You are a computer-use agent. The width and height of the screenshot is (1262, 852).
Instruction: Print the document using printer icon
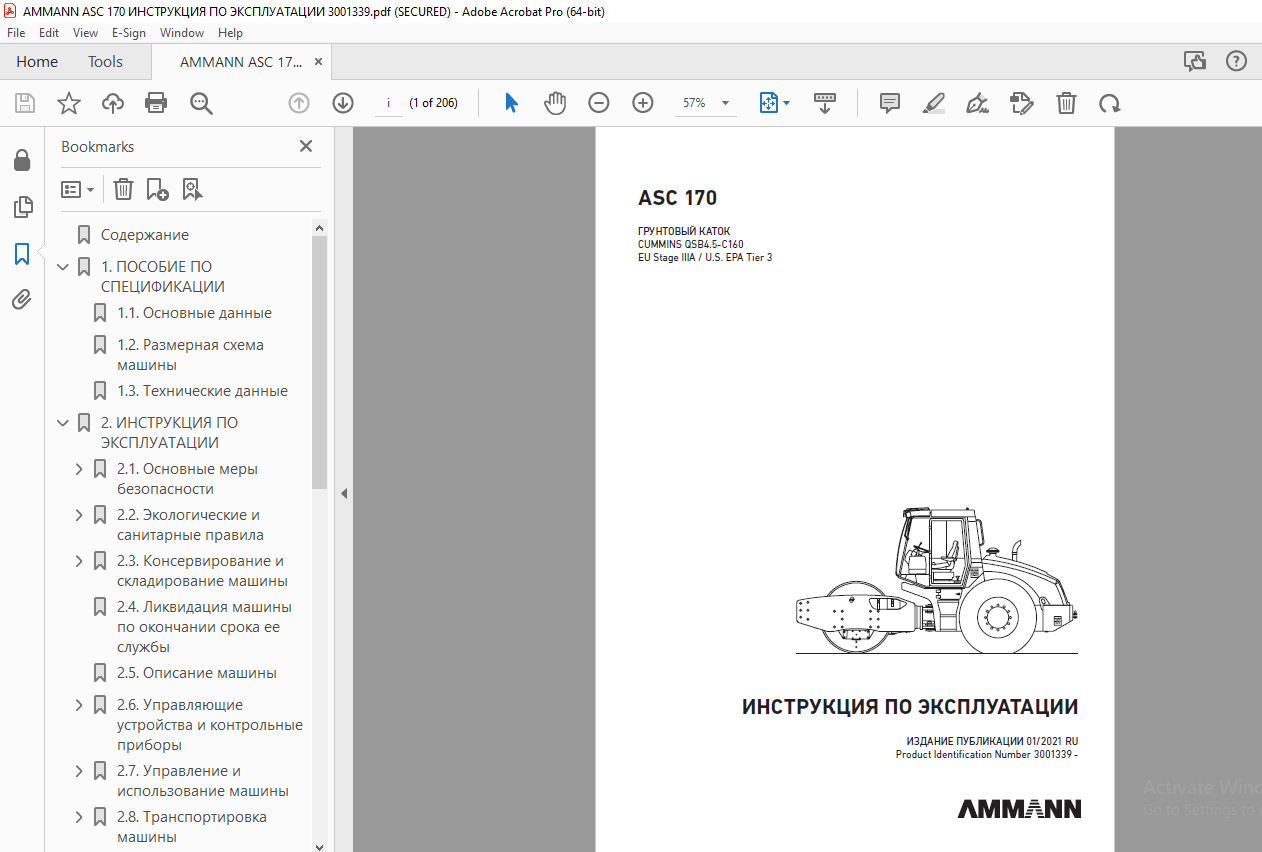[x=156, y=103]
